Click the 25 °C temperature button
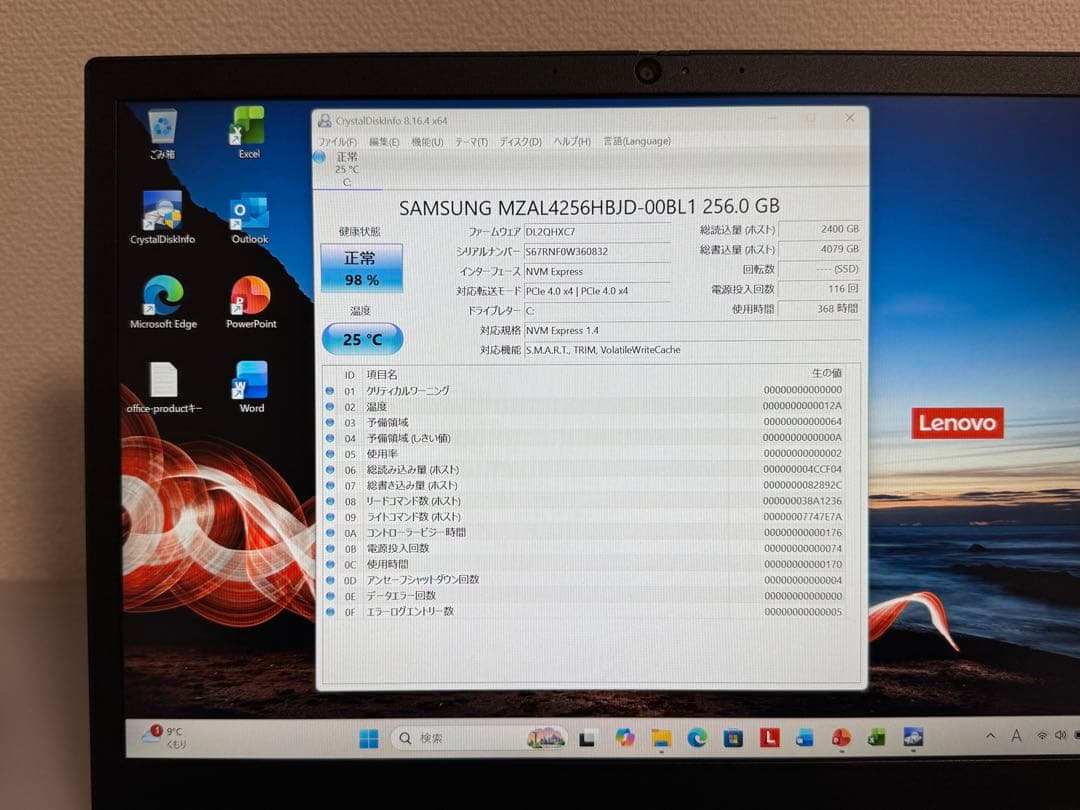This screenshot has width=1080, height=810. [x=362, y=339]
